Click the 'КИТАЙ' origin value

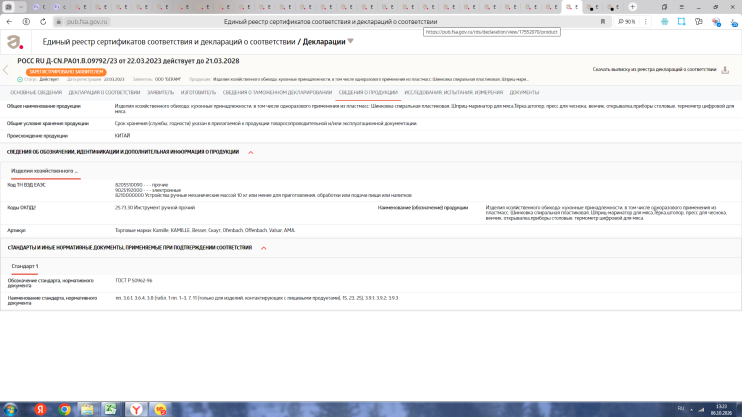122,136
